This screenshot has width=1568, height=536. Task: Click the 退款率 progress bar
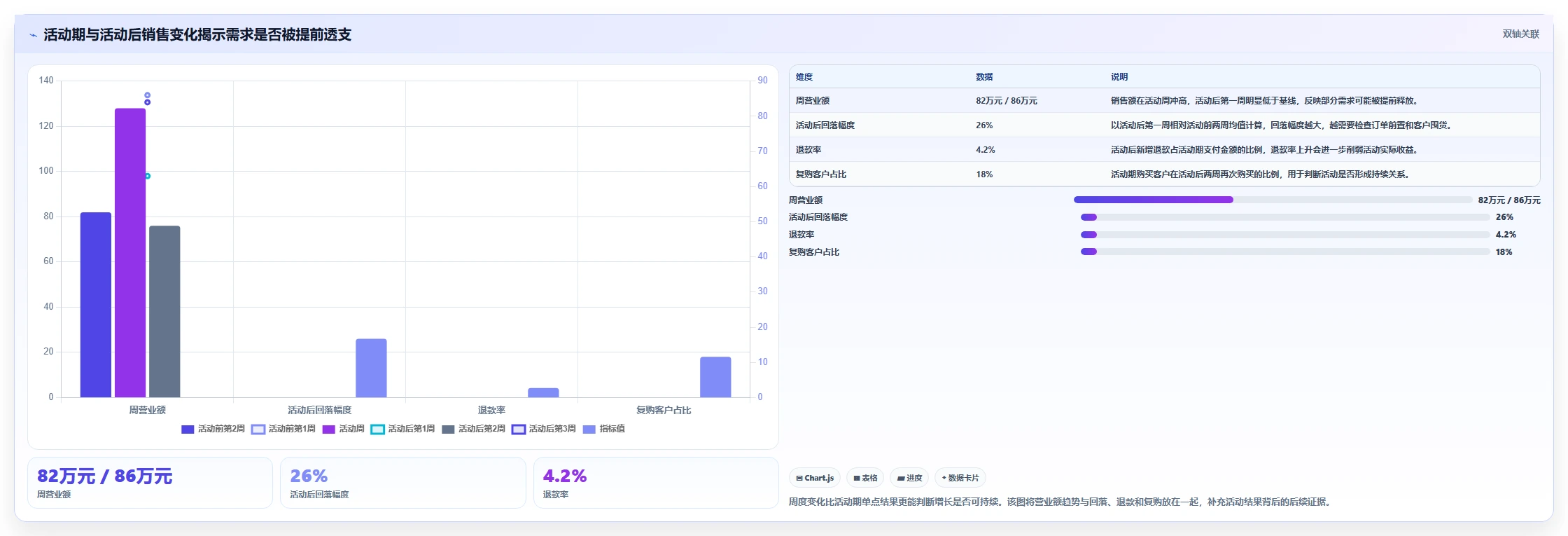[1285, 235]
